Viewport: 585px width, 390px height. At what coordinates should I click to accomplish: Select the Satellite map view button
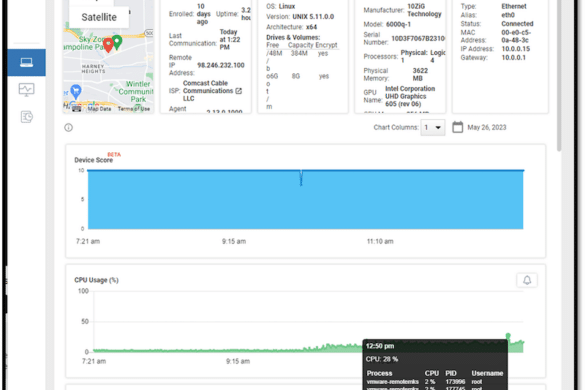pyautogui.click(x=99, y=17)
